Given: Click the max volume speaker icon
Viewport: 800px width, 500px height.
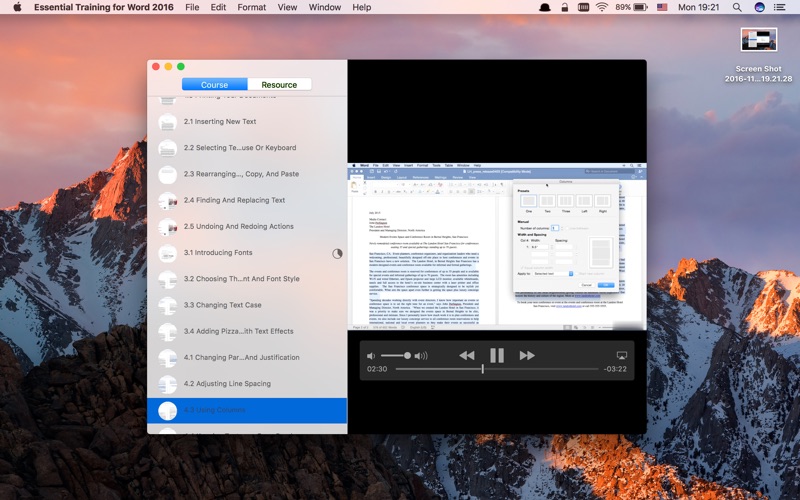Looking at the screenshot, I should 421,356.
